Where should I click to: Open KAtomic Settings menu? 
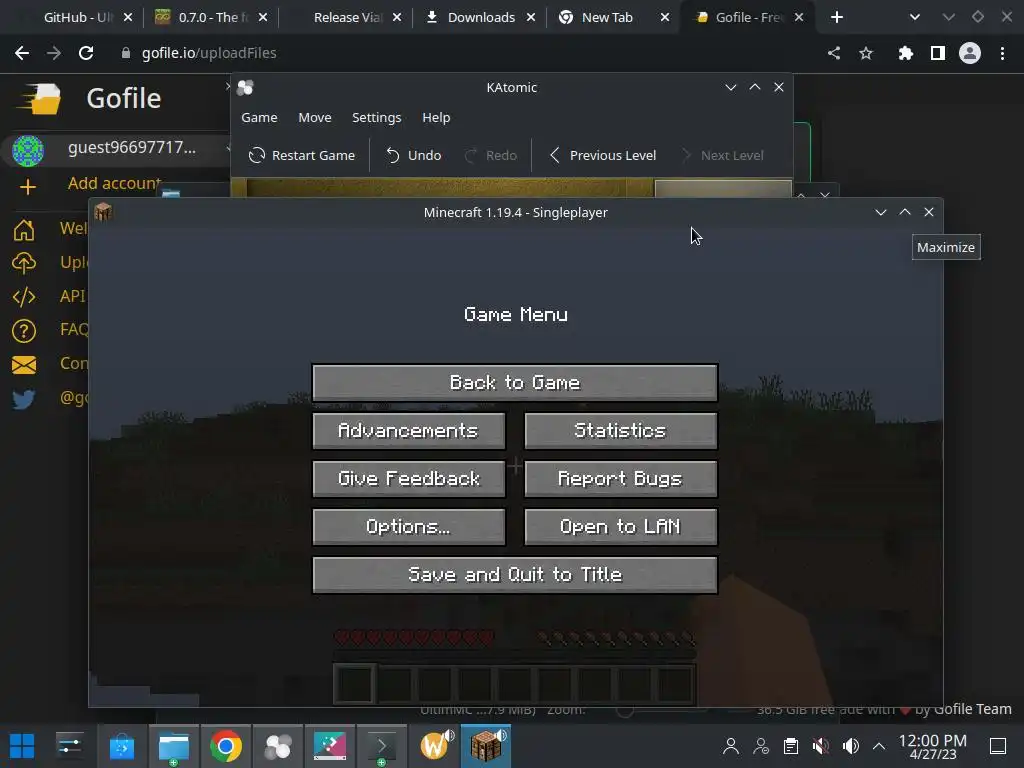click(x=376, y=118)
